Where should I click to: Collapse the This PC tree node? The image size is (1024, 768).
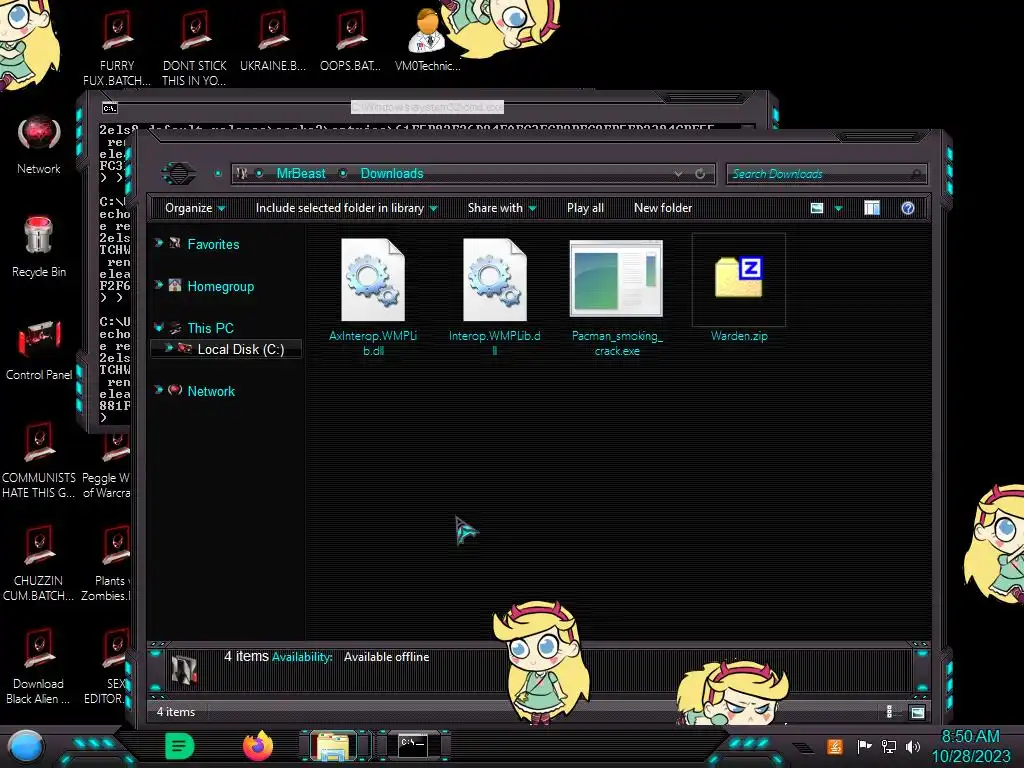(159, 327)
